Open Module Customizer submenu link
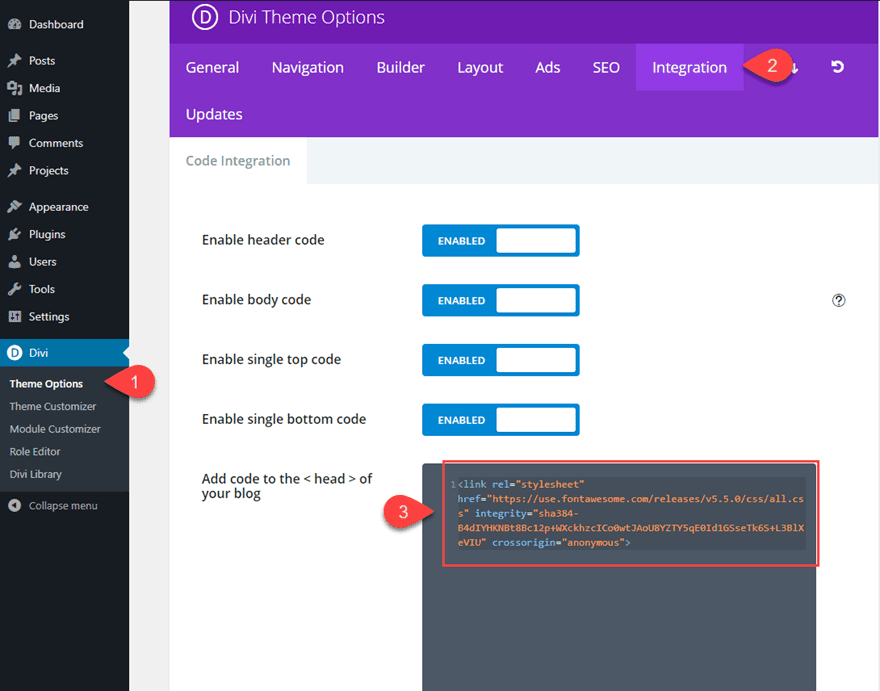 pyautogui.click(x=55, y=429)
